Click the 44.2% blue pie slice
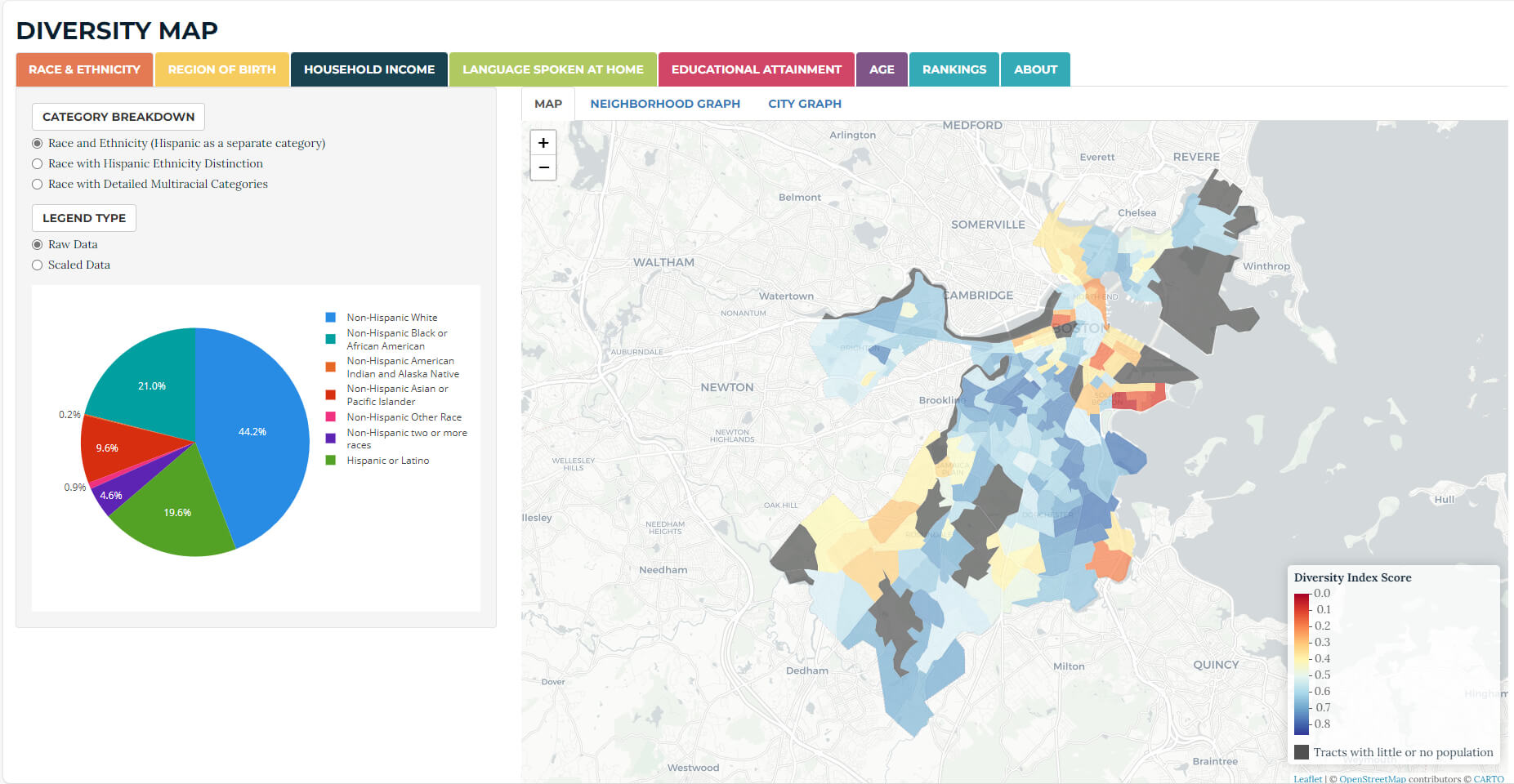1514x784 pixels. coord(253,431)
